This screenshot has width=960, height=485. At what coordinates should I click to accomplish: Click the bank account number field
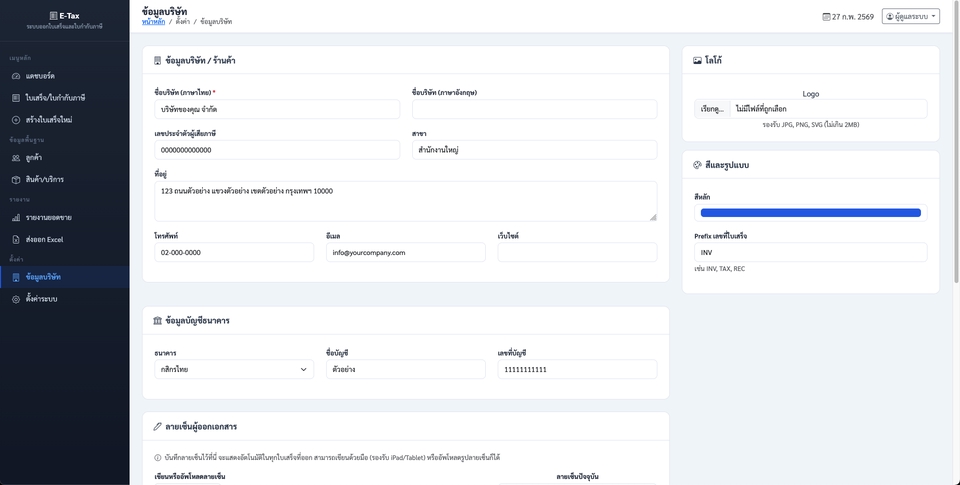click(x=577, y=369)
